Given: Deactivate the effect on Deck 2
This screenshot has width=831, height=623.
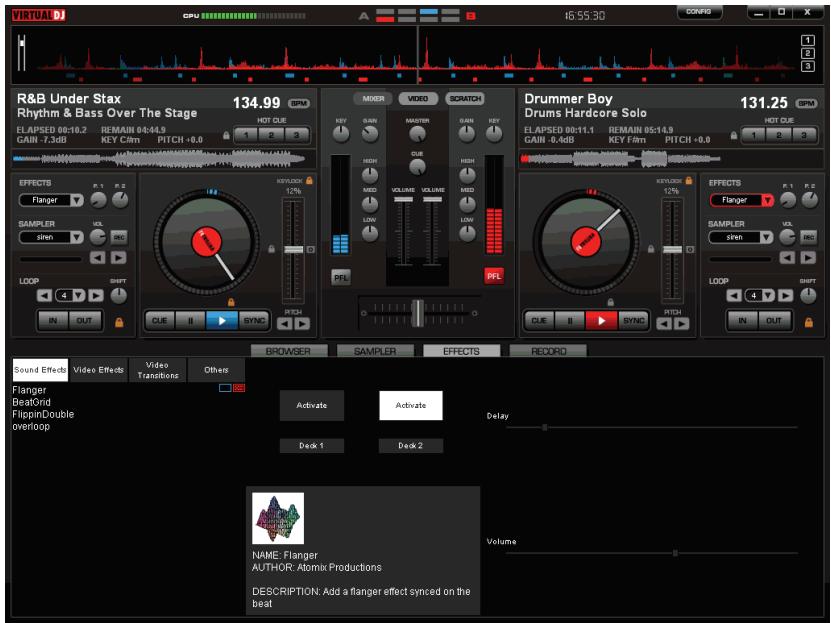Looking at the screenshot, I should 411,405.
